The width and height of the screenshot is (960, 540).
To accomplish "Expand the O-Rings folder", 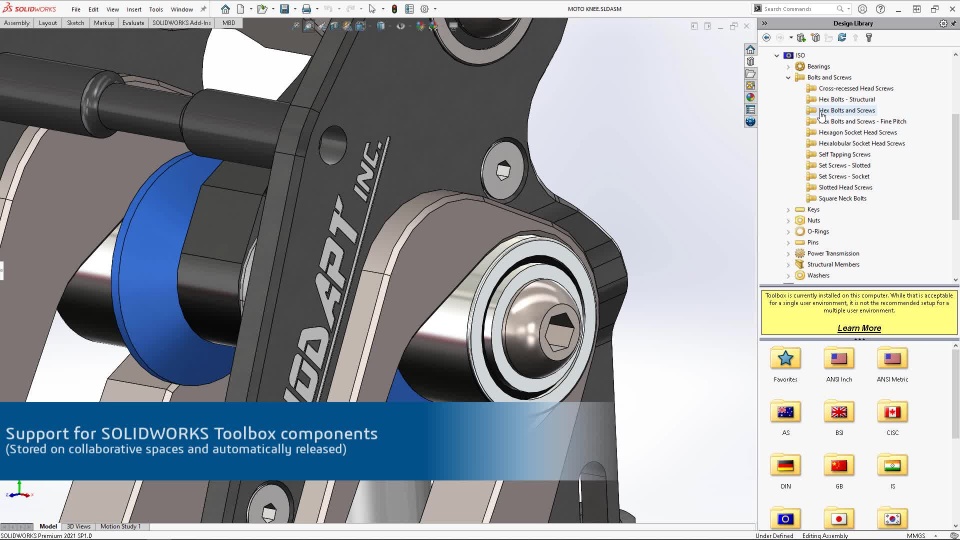I will point(789,232).
